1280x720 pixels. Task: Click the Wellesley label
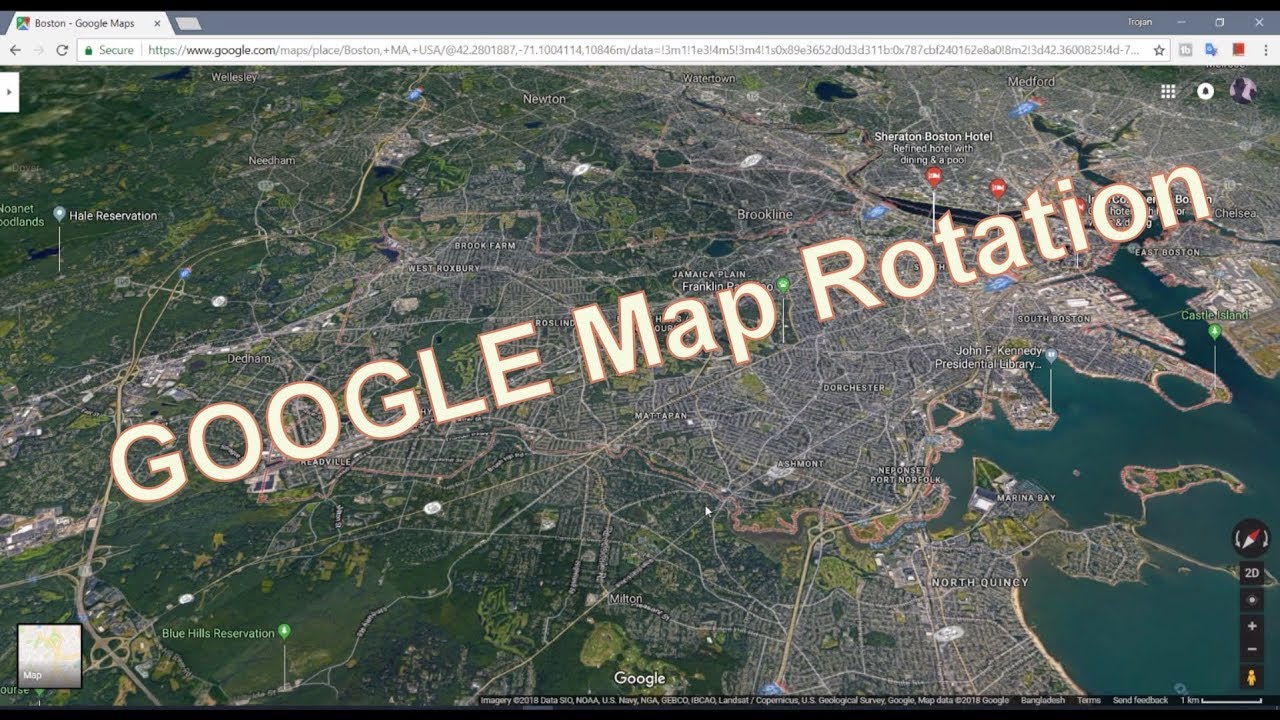click(x=235, y=76)
